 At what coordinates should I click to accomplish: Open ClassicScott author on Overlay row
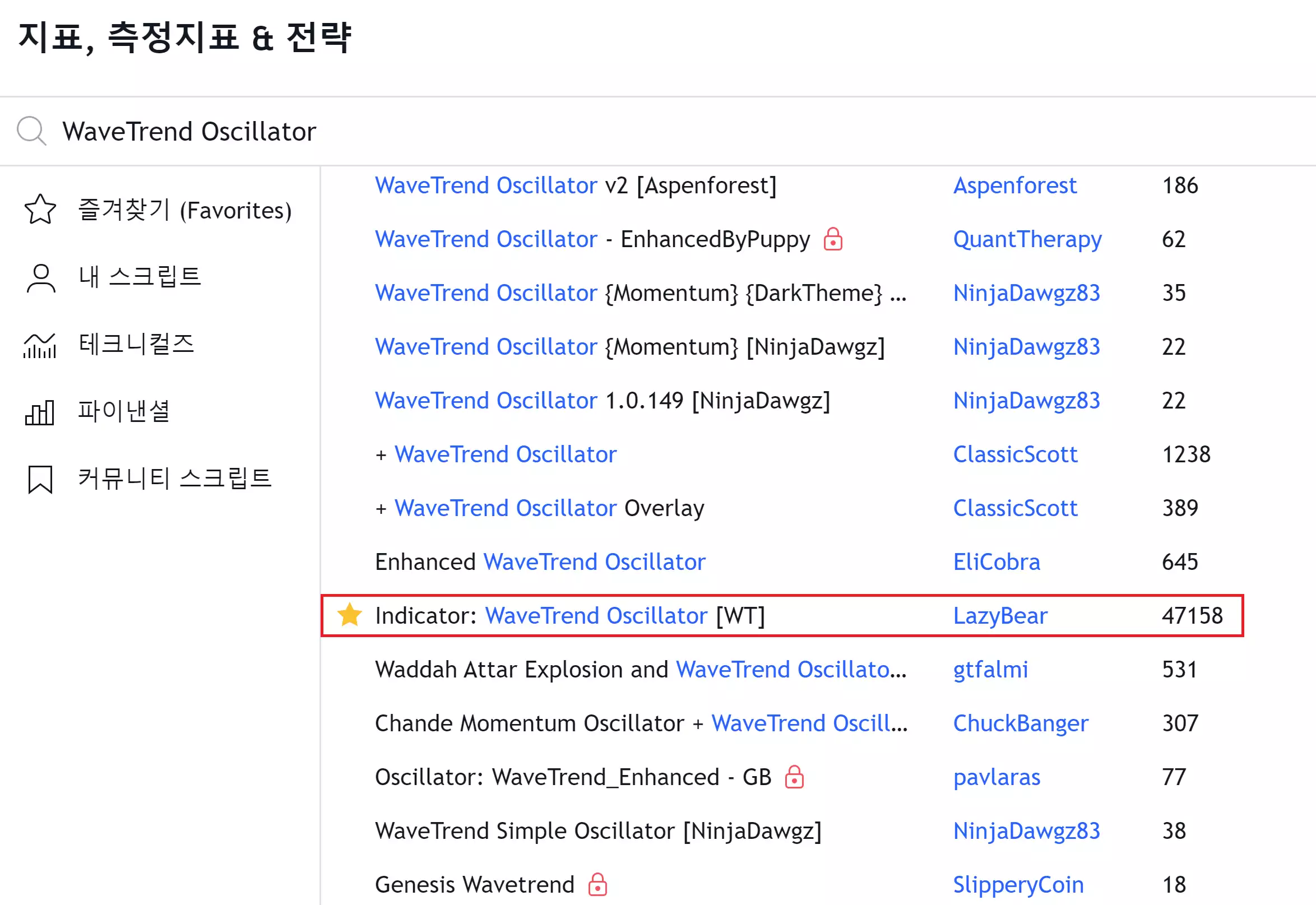[x=1016, y=508]
